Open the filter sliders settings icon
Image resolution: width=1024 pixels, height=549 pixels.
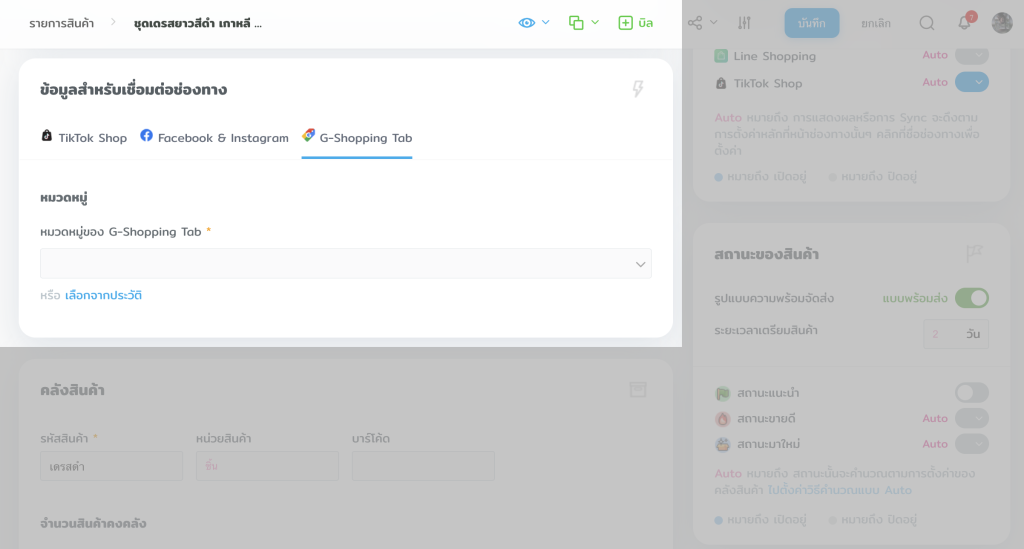[x=744, y=22]
